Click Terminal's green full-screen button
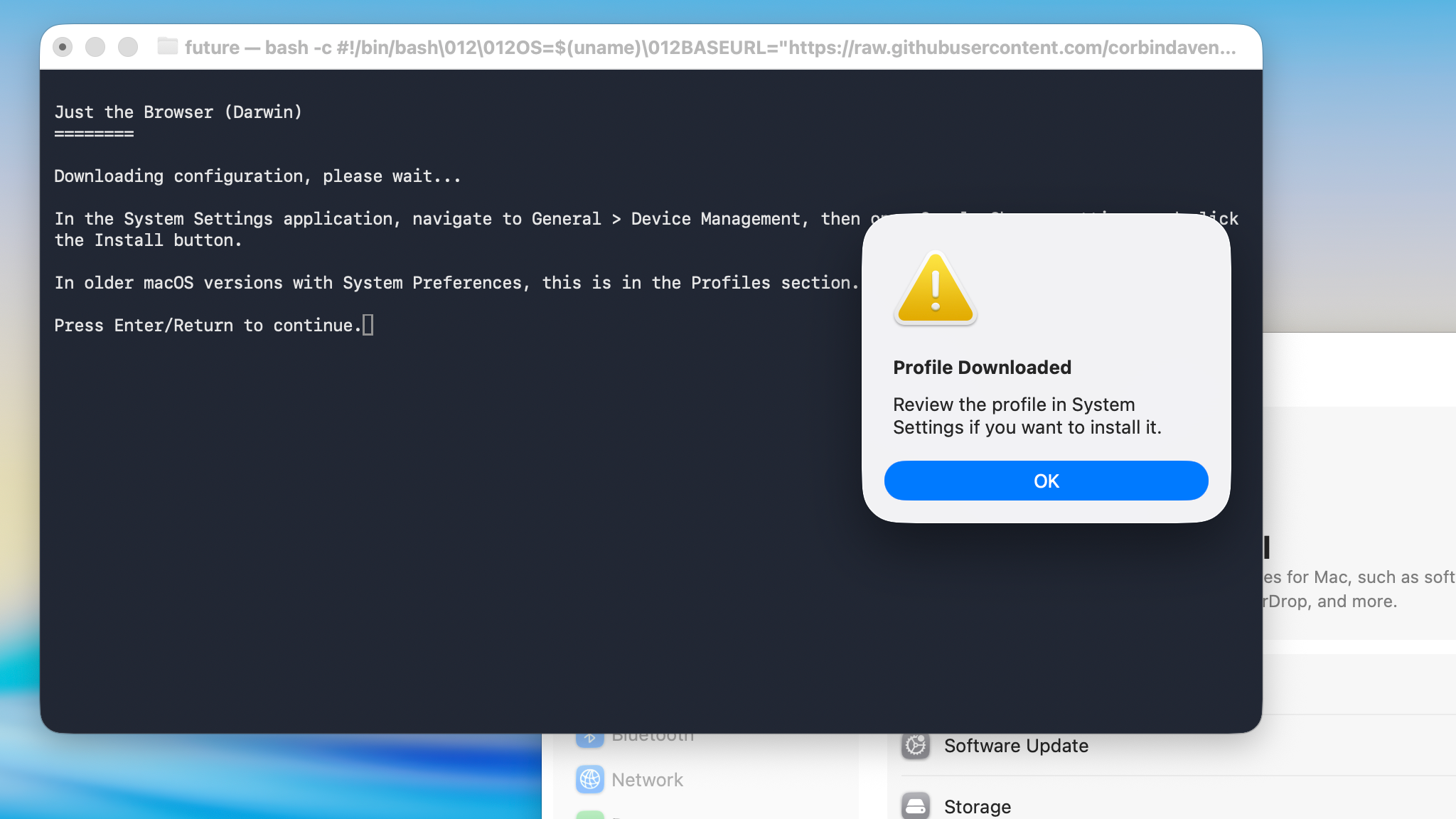Screen dimensions: 1456x819 (x=129, y=48)
